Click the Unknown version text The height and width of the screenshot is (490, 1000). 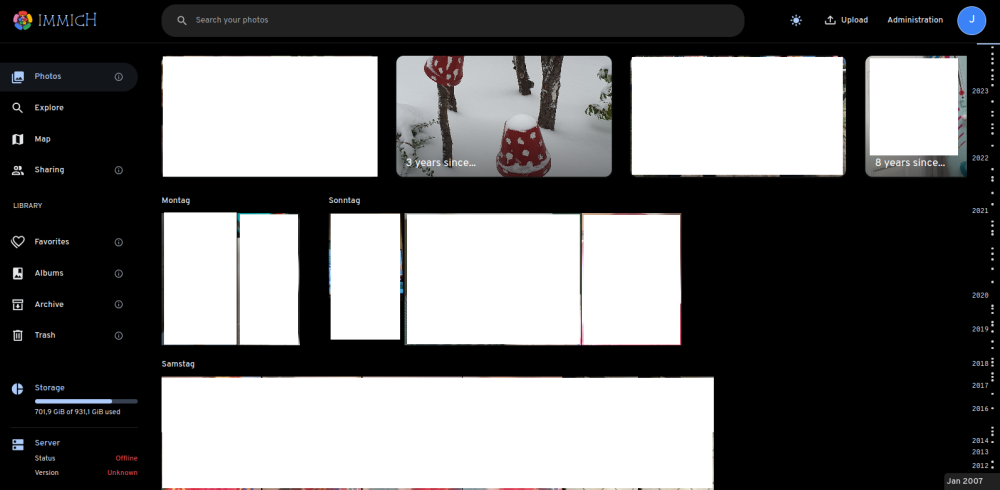click(122, 473)
